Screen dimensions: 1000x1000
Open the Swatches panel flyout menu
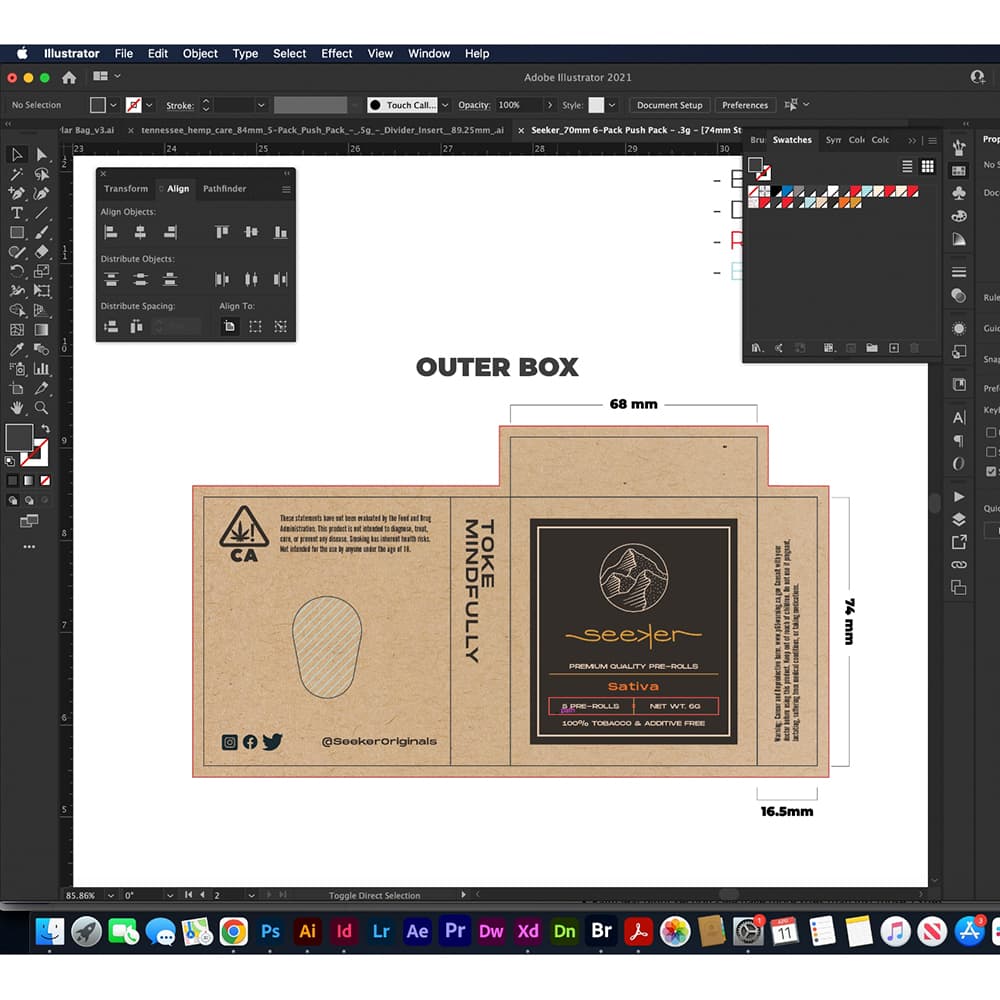point(932,140)
